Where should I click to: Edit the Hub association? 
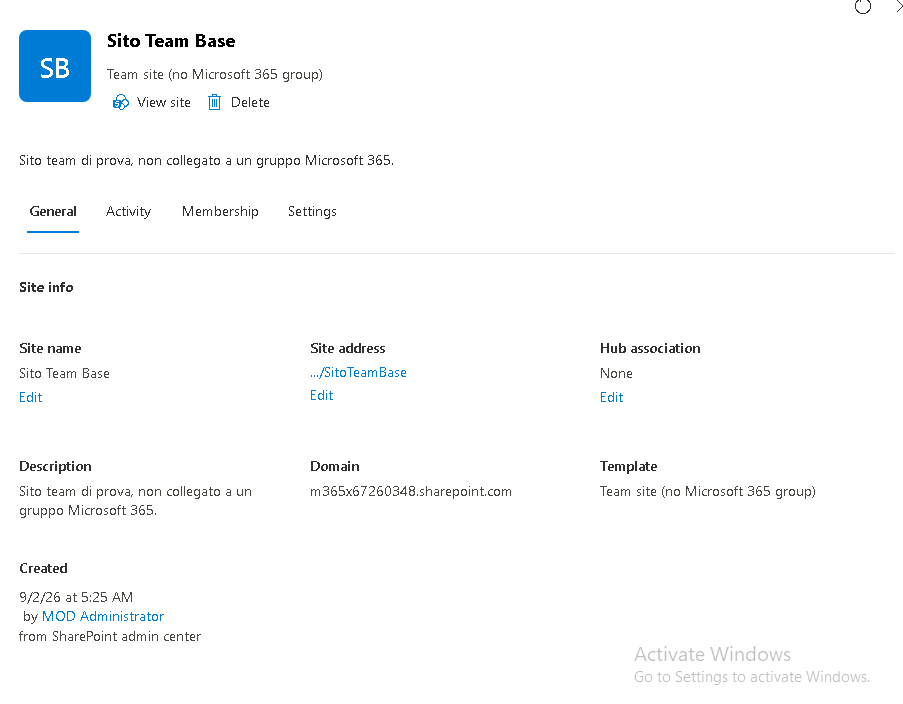611,397
